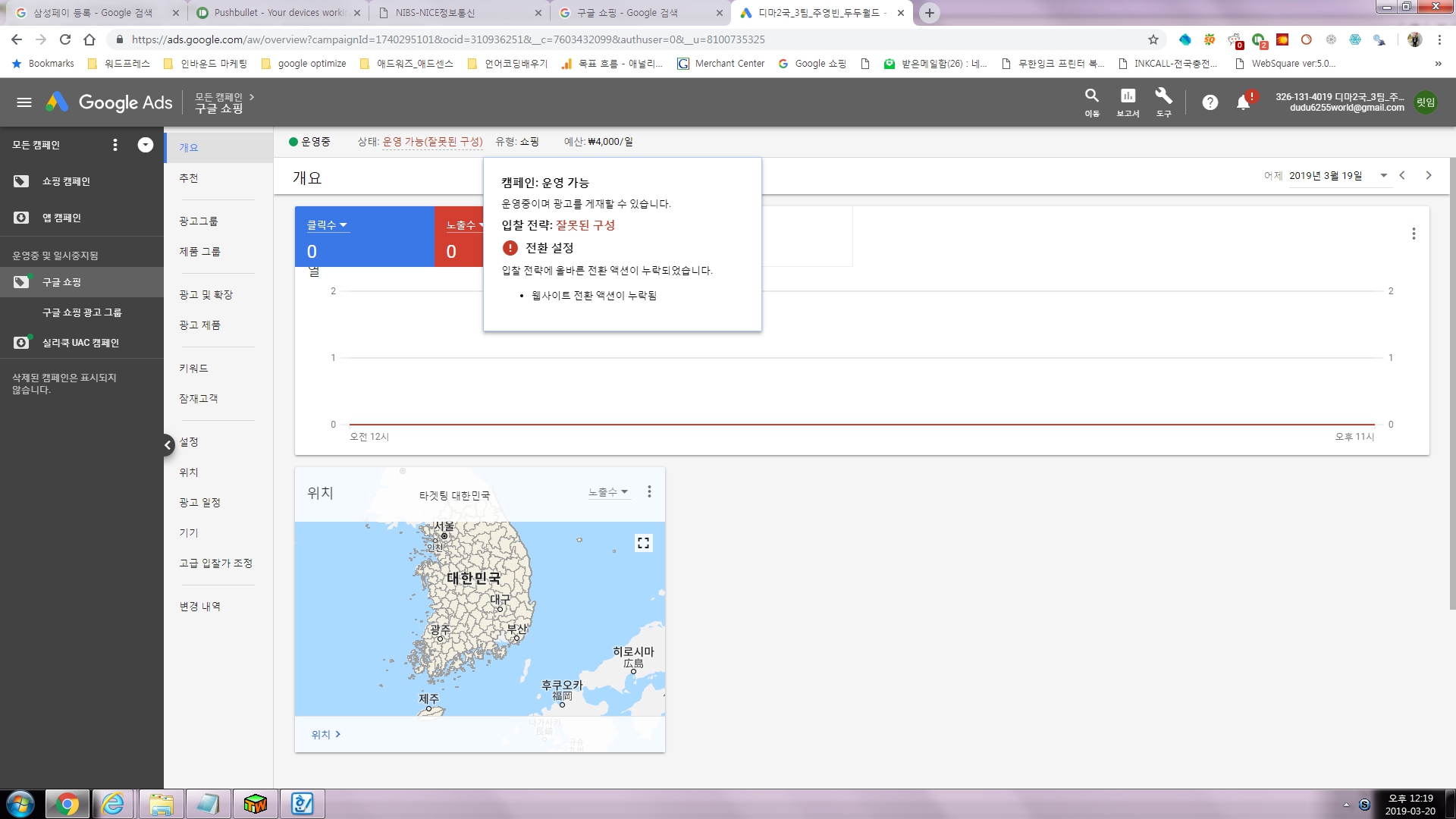Open the 노출수 dropdown on map card
1456x819 pixels.
click(608, 492)
